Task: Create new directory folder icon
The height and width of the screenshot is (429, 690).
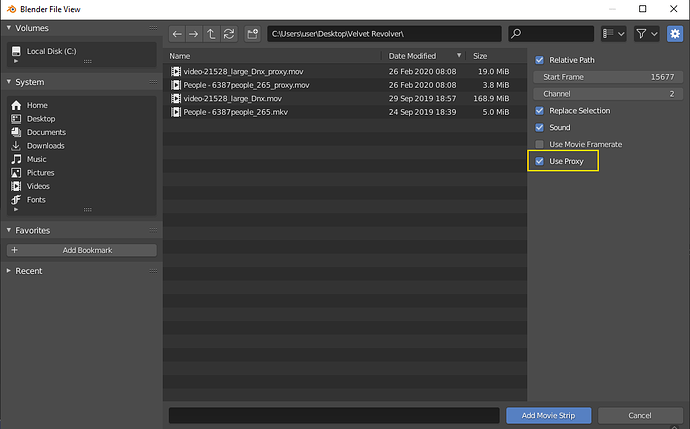Action: 253,34
